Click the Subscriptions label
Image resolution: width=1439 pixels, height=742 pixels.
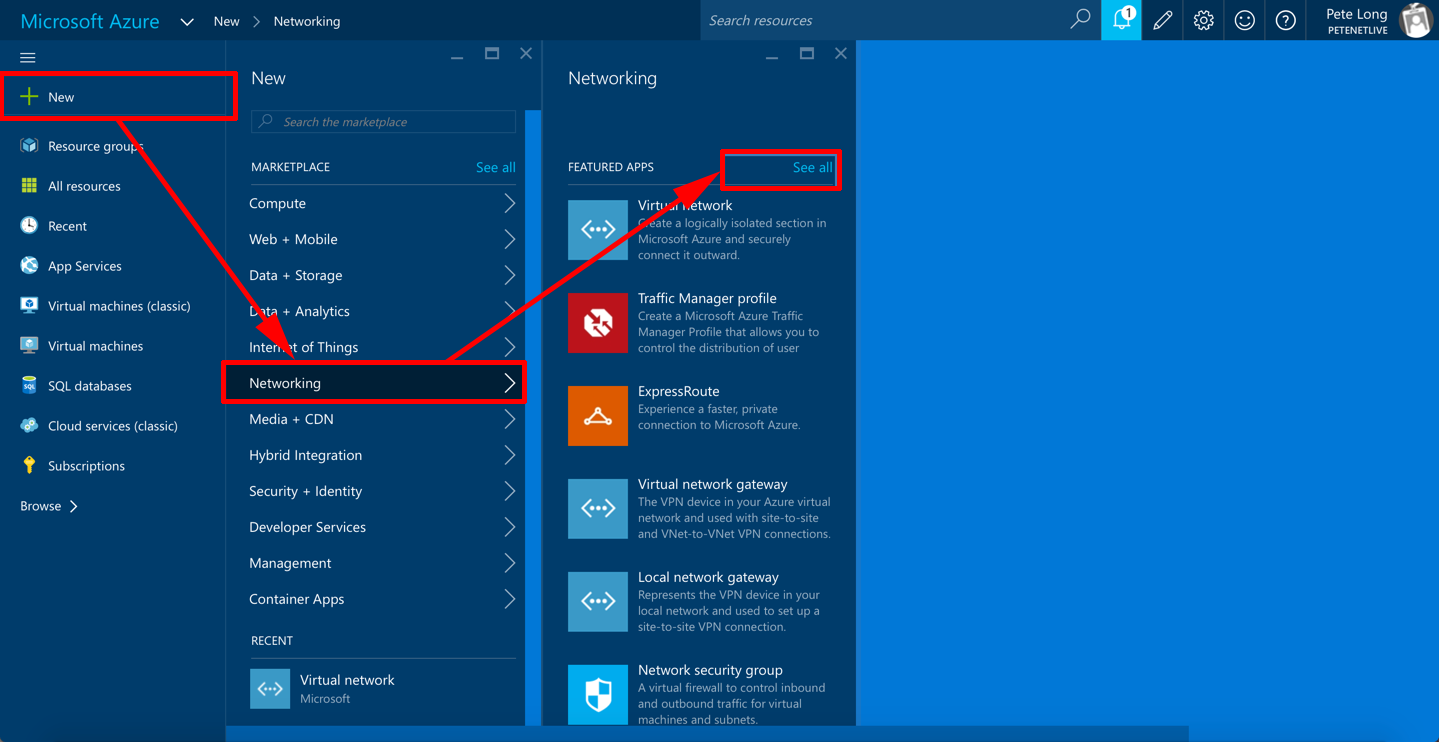pyautogui.click(x=86, y=466)
